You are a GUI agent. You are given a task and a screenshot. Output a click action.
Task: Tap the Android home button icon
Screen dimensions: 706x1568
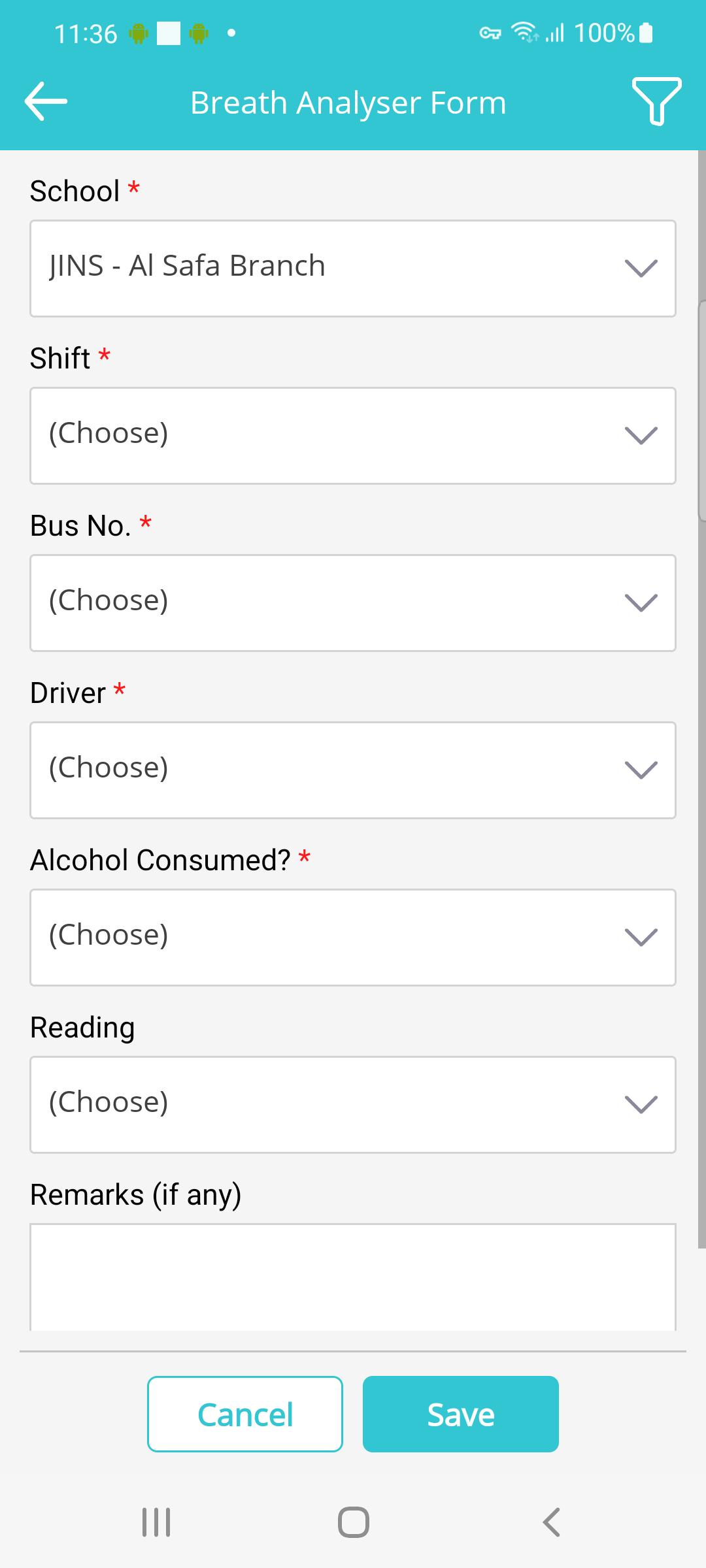coord(353,1522)
